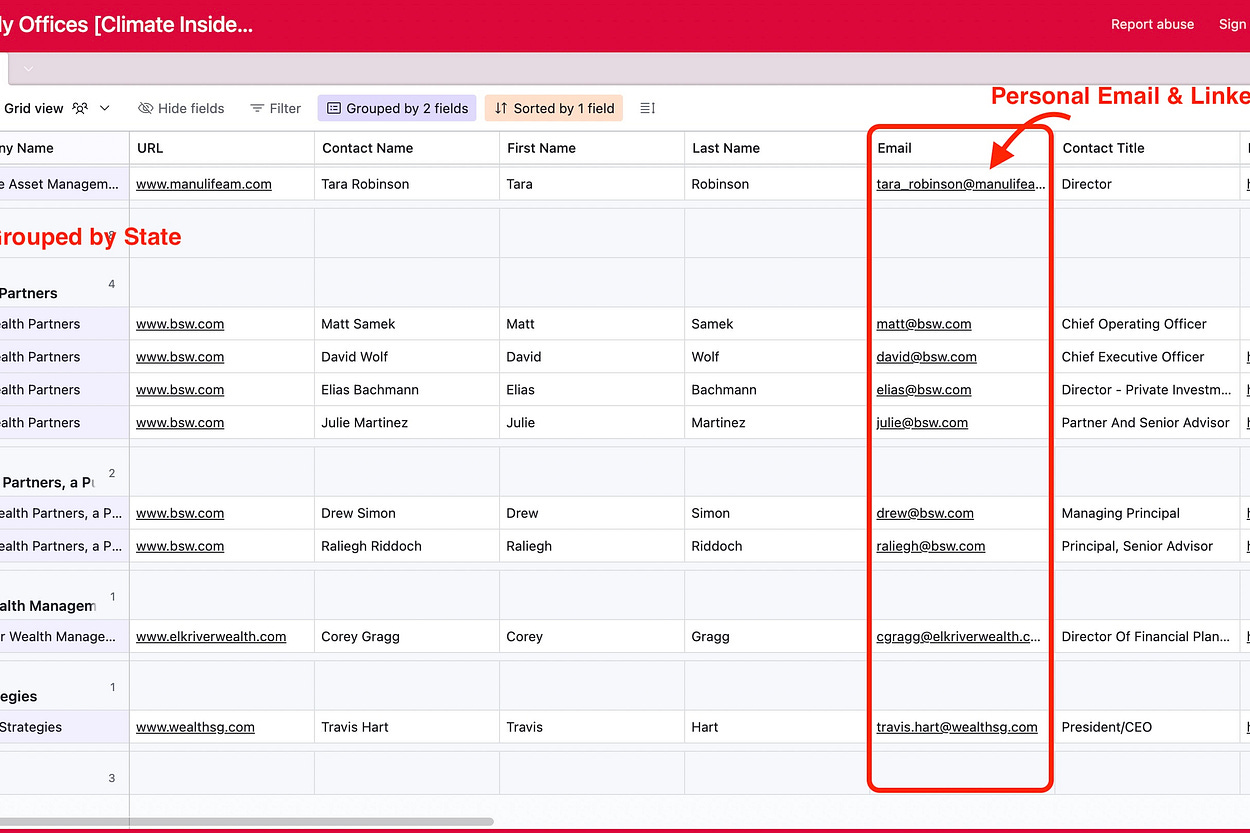Click the raliegh@bsw.com email link

click(x=931, y=546)
